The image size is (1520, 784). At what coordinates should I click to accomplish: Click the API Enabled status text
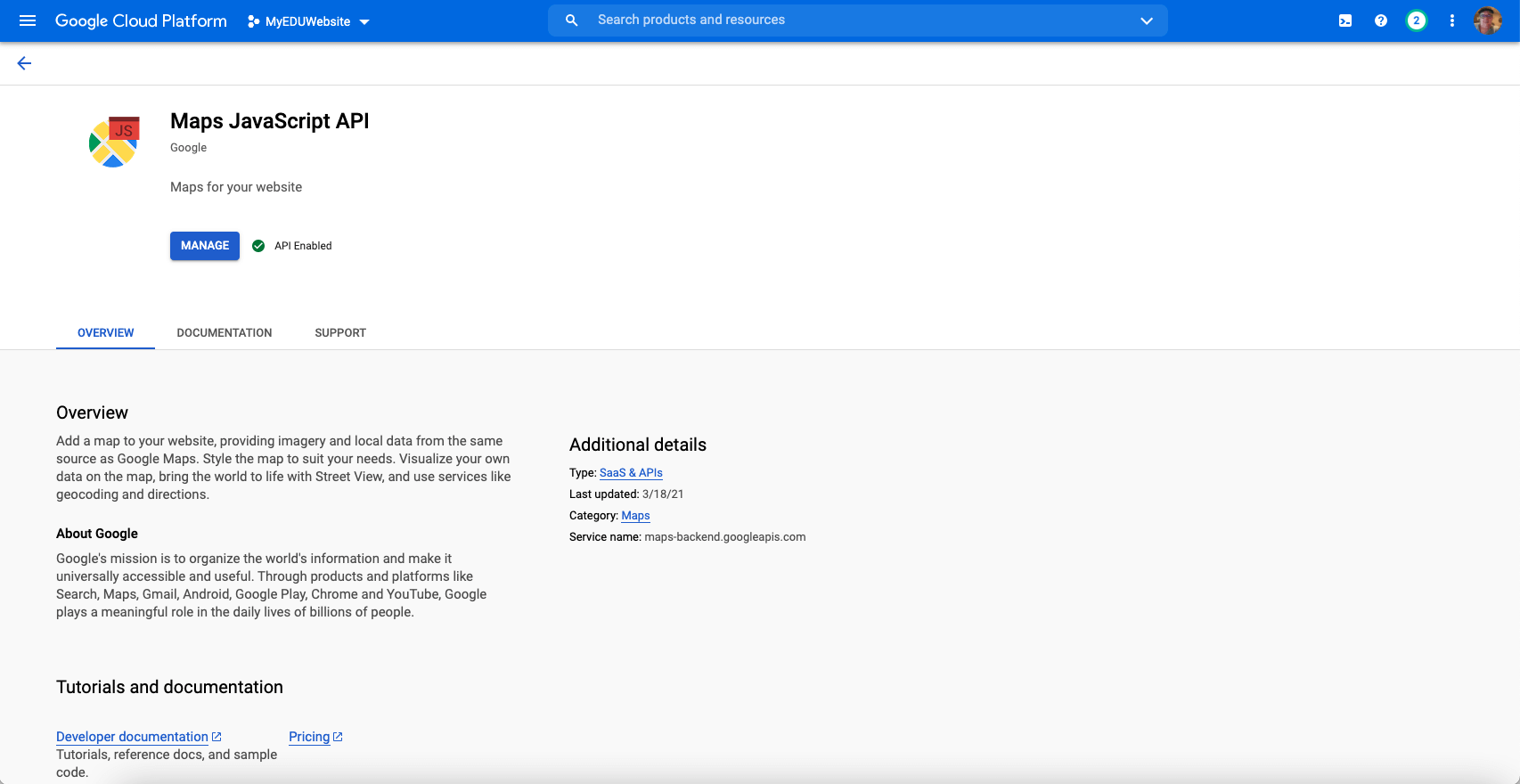point(303,246)
